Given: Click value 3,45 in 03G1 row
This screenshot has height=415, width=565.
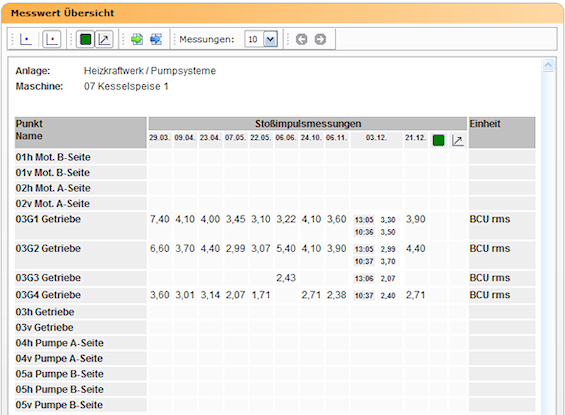Looking at the screenshot, I should pos(236,219).
